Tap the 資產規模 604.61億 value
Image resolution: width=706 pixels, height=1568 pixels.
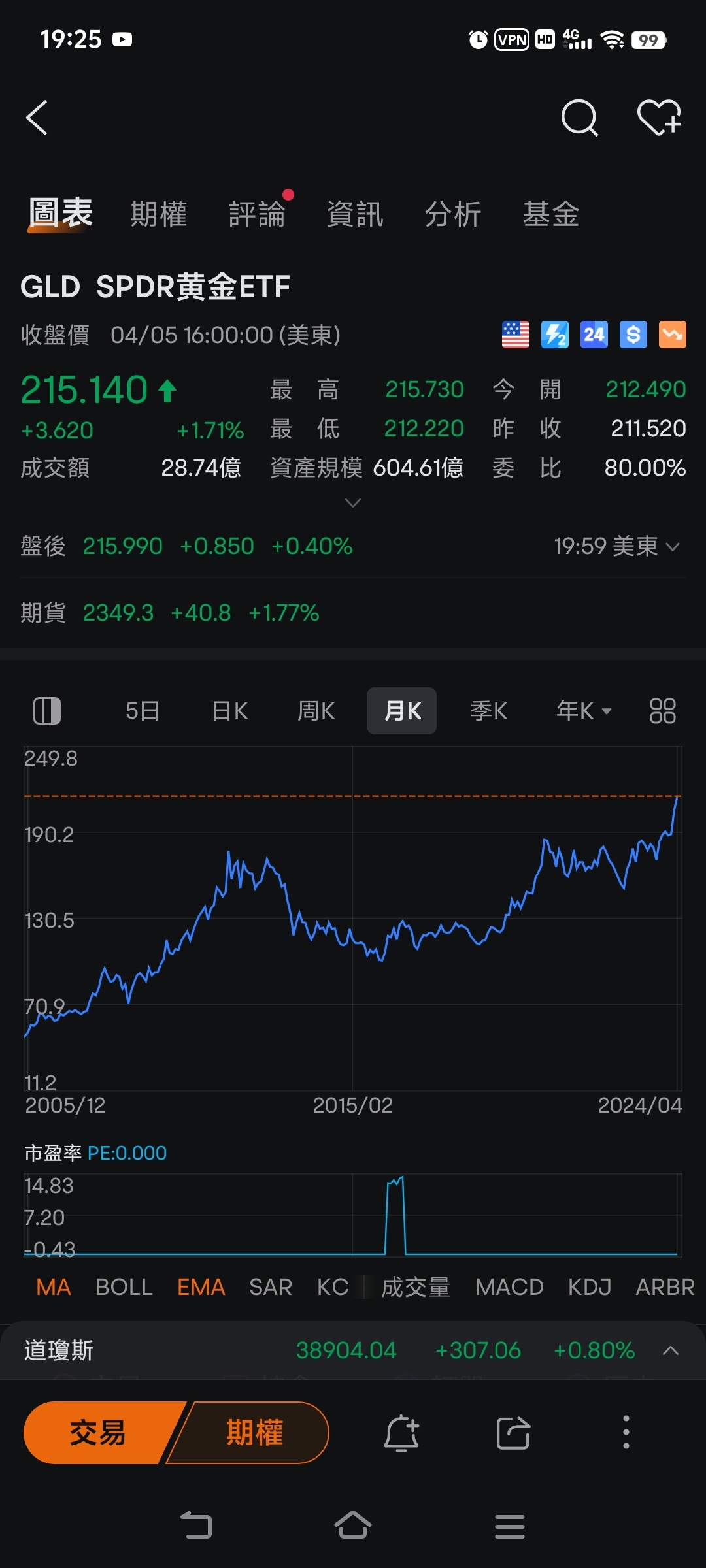[x=418, y=468]
